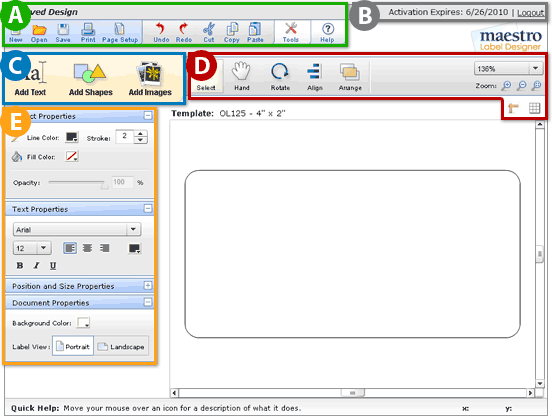Collapse the Object Properties panel

pos(148,115)
